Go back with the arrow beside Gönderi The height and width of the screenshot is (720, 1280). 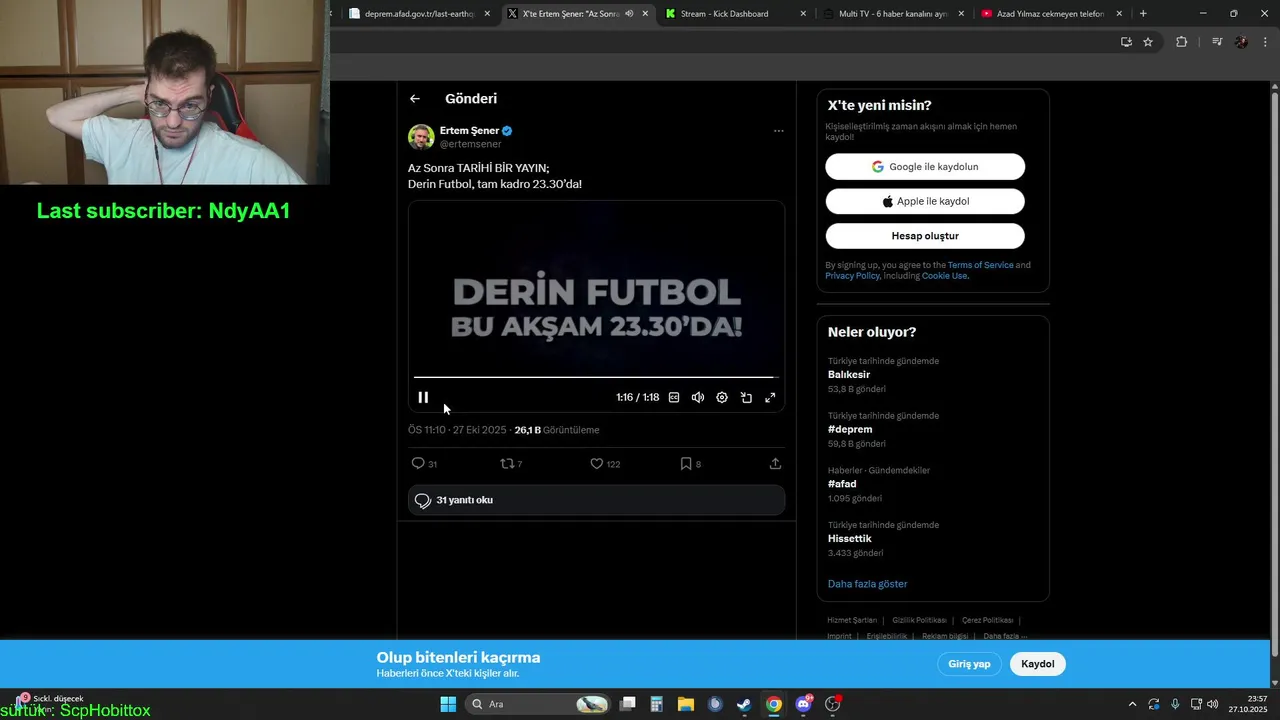pyautogui.click(x=415, y=98)
